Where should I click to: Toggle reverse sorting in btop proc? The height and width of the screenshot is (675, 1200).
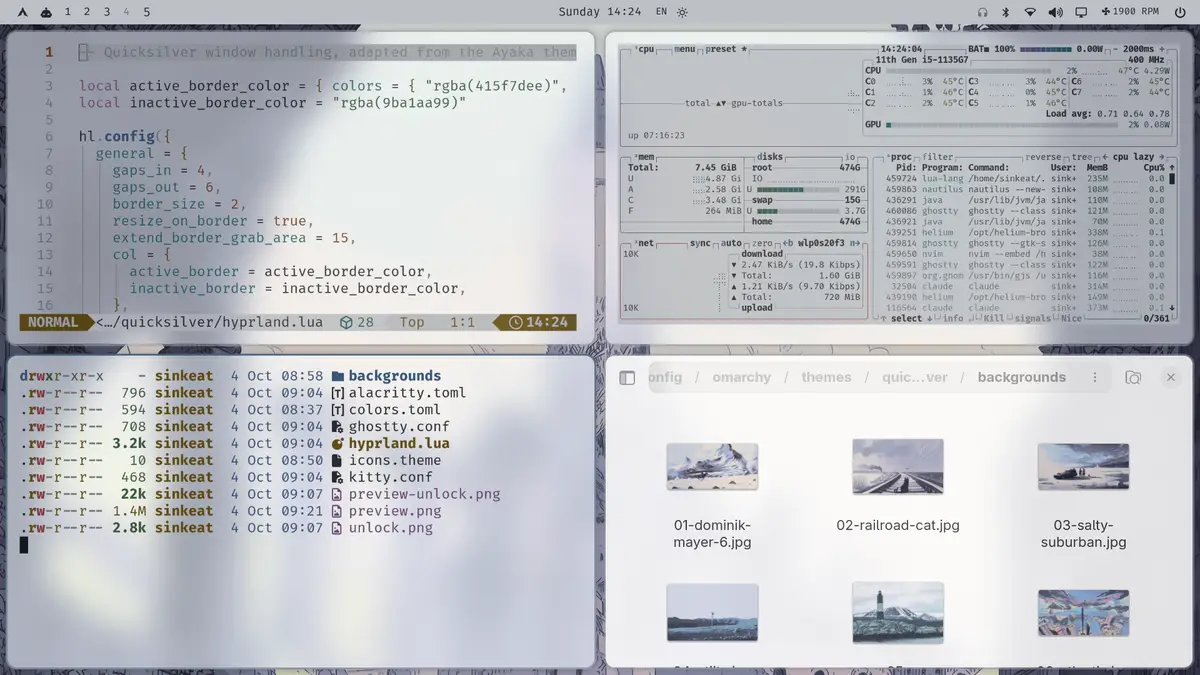pos(1043,157)
